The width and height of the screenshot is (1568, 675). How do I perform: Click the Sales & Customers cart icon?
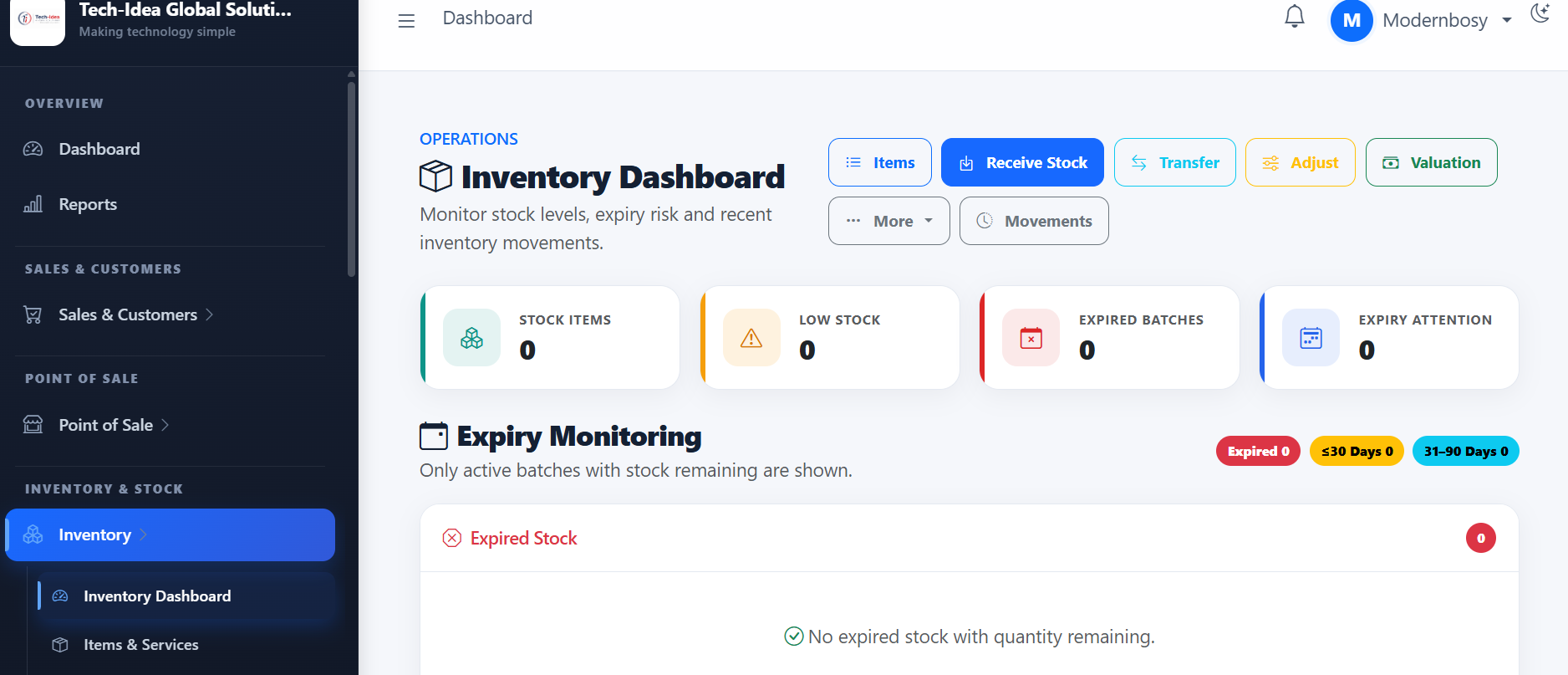click(33, 314)
